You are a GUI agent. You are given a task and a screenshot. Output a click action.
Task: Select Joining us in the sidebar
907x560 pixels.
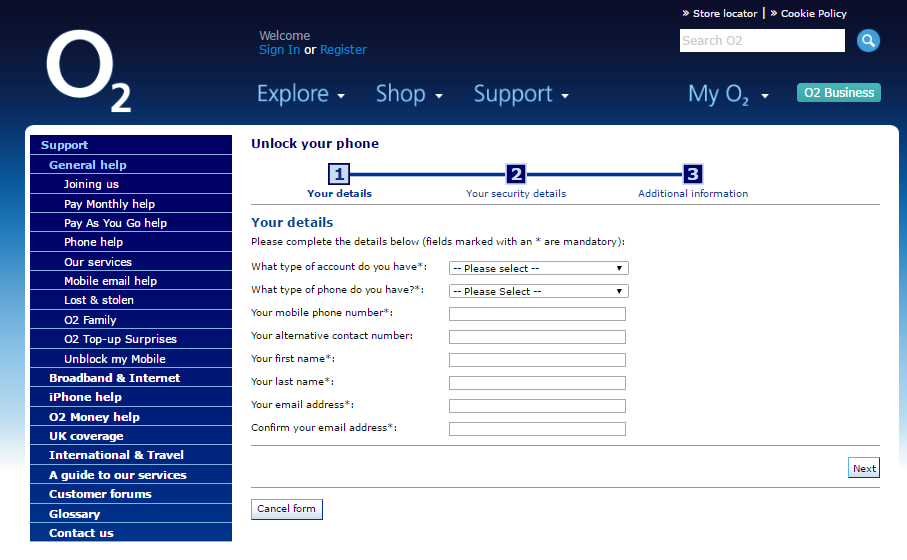(131, 184)
